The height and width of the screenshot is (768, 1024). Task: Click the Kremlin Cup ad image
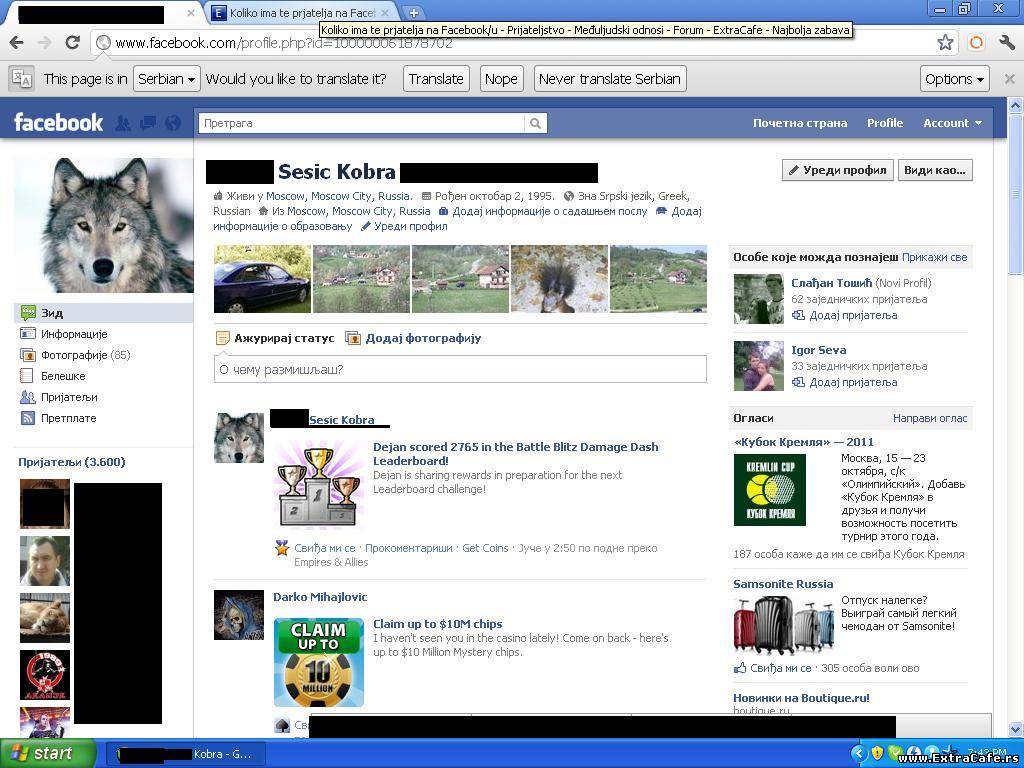(x=770, y=490)
